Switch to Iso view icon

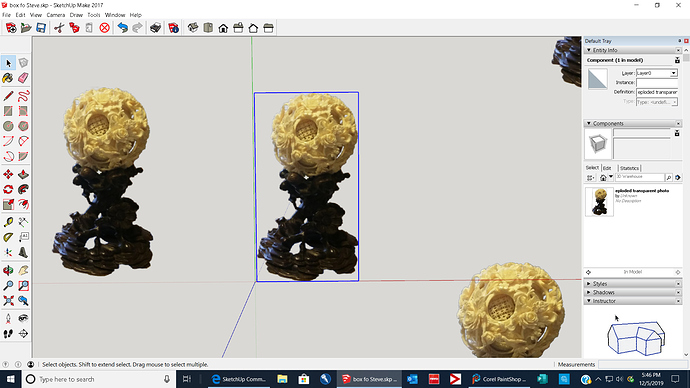coord(193,28)
